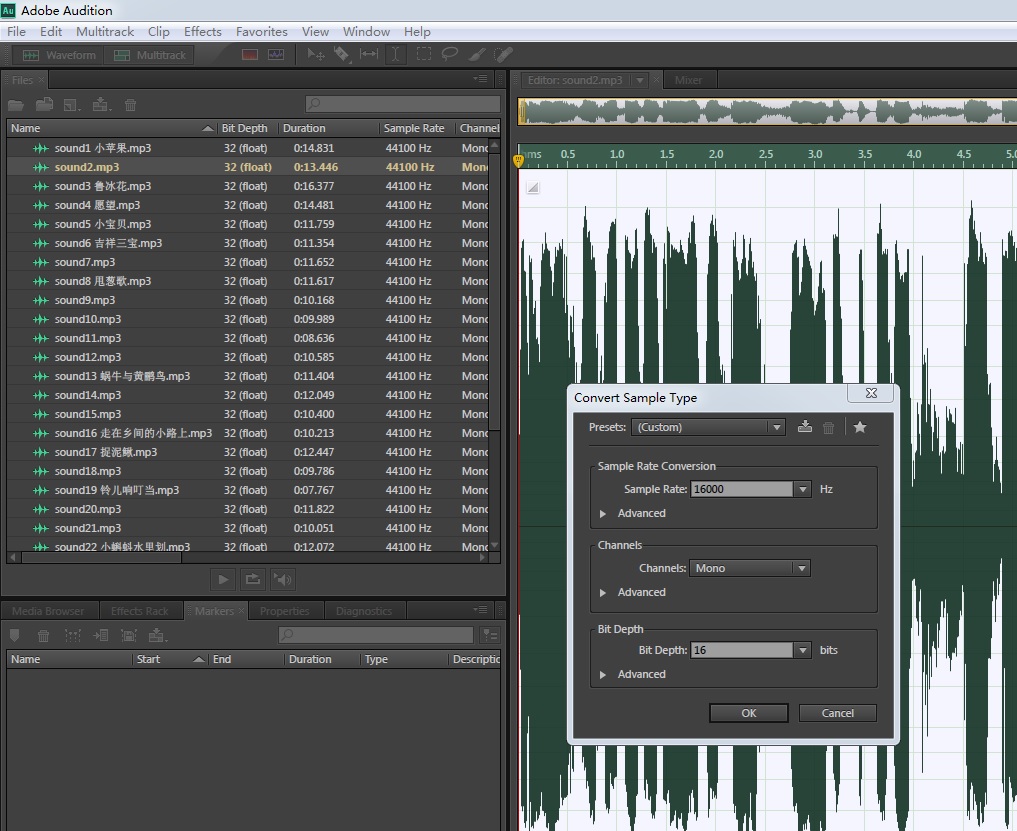Show the Spectral Frequency Display

coord(250,55)
